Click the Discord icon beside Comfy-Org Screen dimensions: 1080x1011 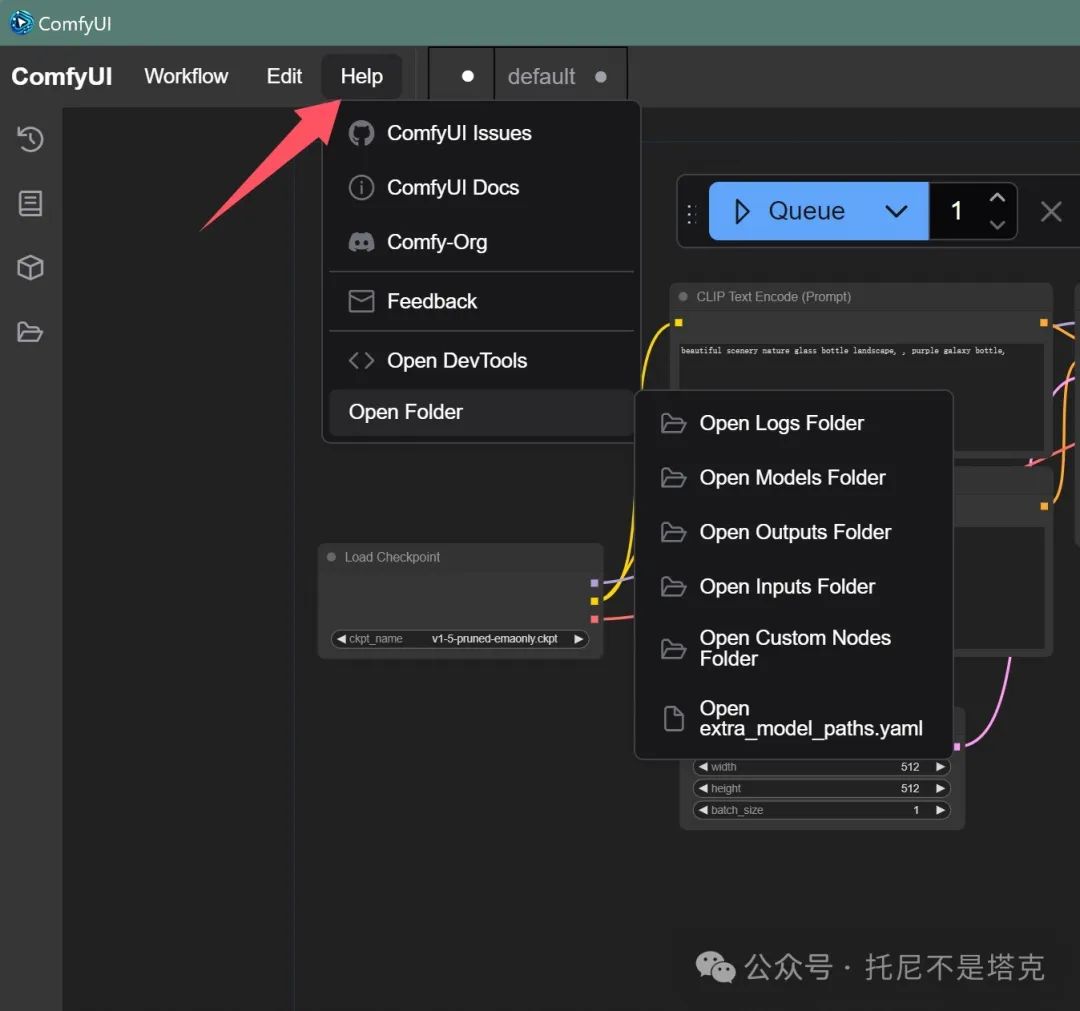(x=361, y=242)
